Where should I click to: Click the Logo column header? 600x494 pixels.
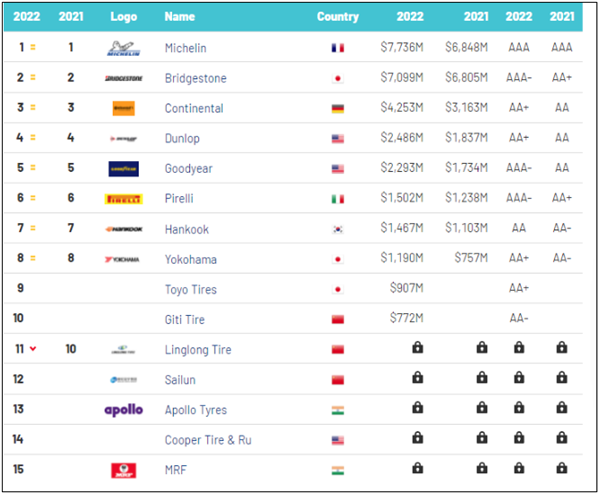point(123,17)
